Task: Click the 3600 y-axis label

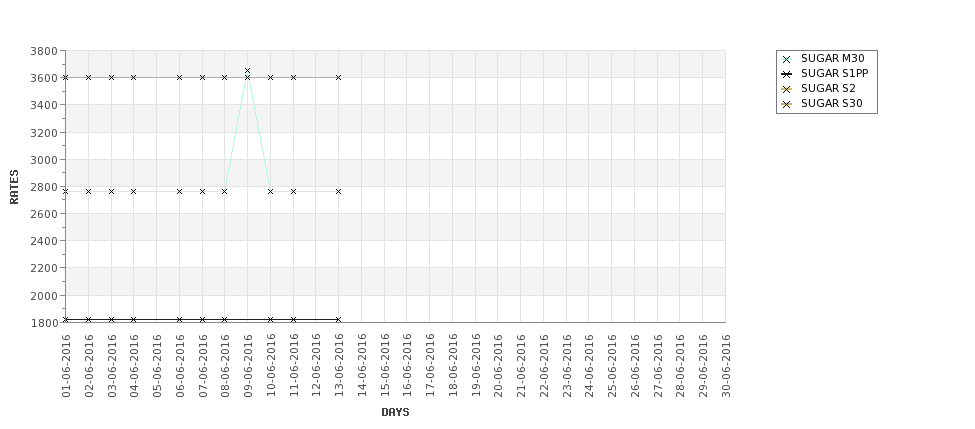Action: tap(44, 78)
